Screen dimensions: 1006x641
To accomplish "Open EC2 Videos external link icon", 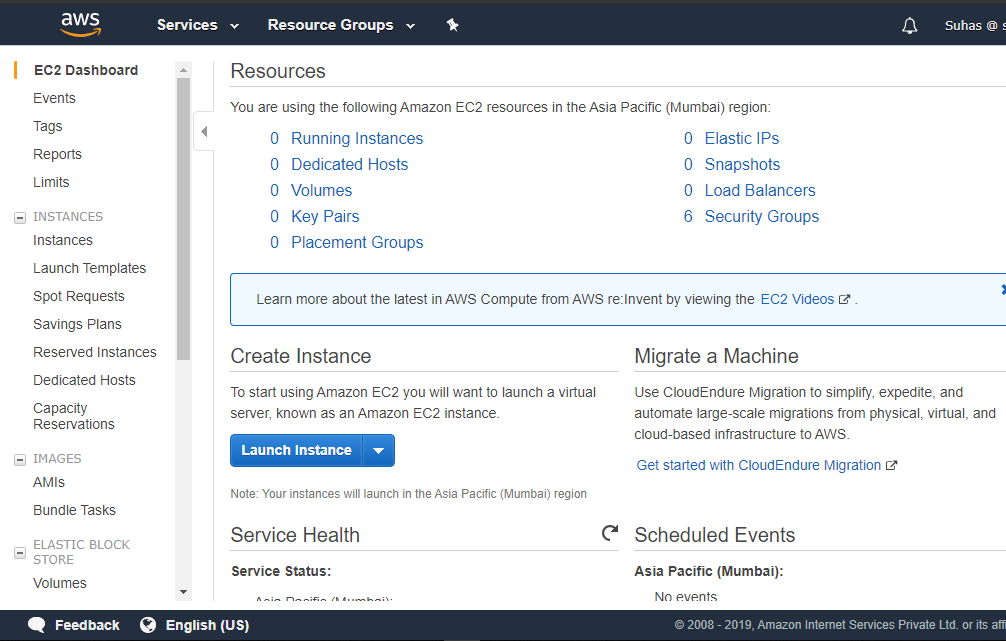I will [843, 298].
